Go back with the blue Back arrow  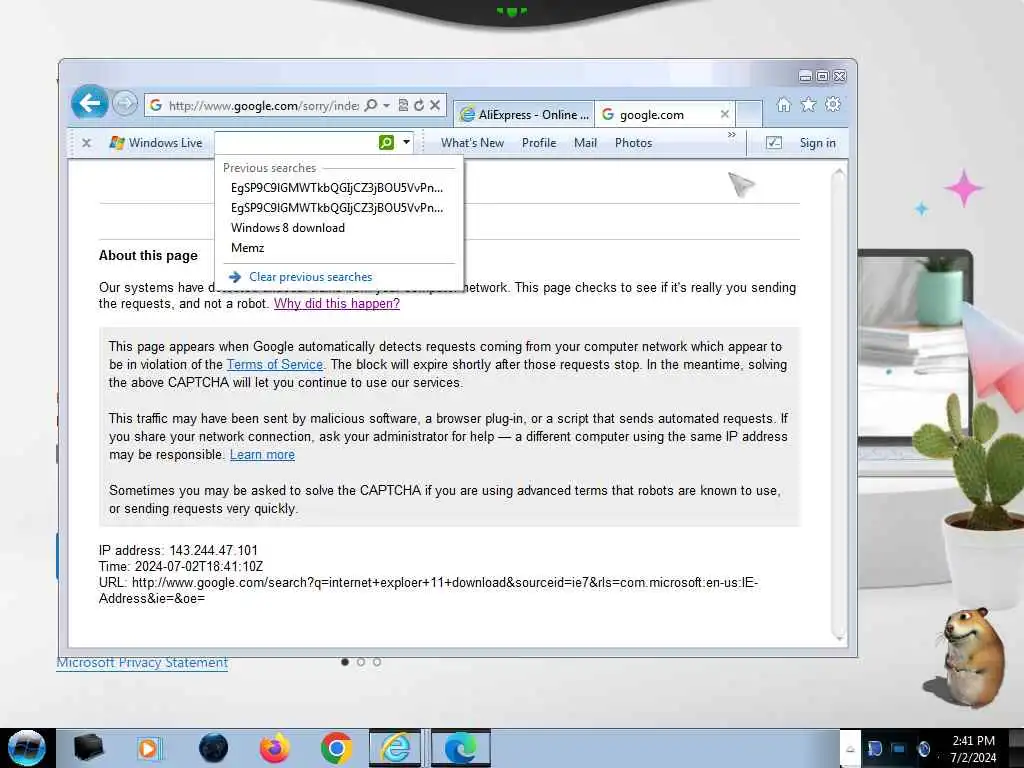click(x=89, y=103)
